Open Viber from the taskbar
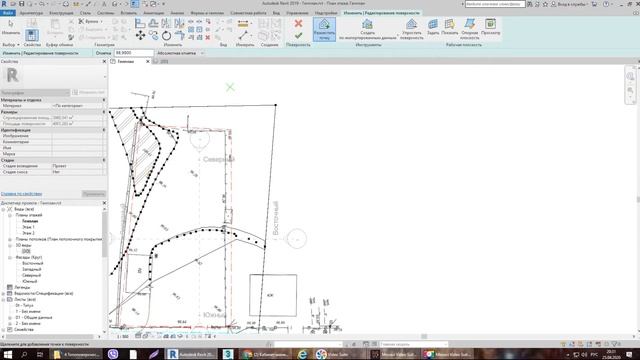Image resolution: width=640 pixels, height=360 pixels. click(113, 354)
